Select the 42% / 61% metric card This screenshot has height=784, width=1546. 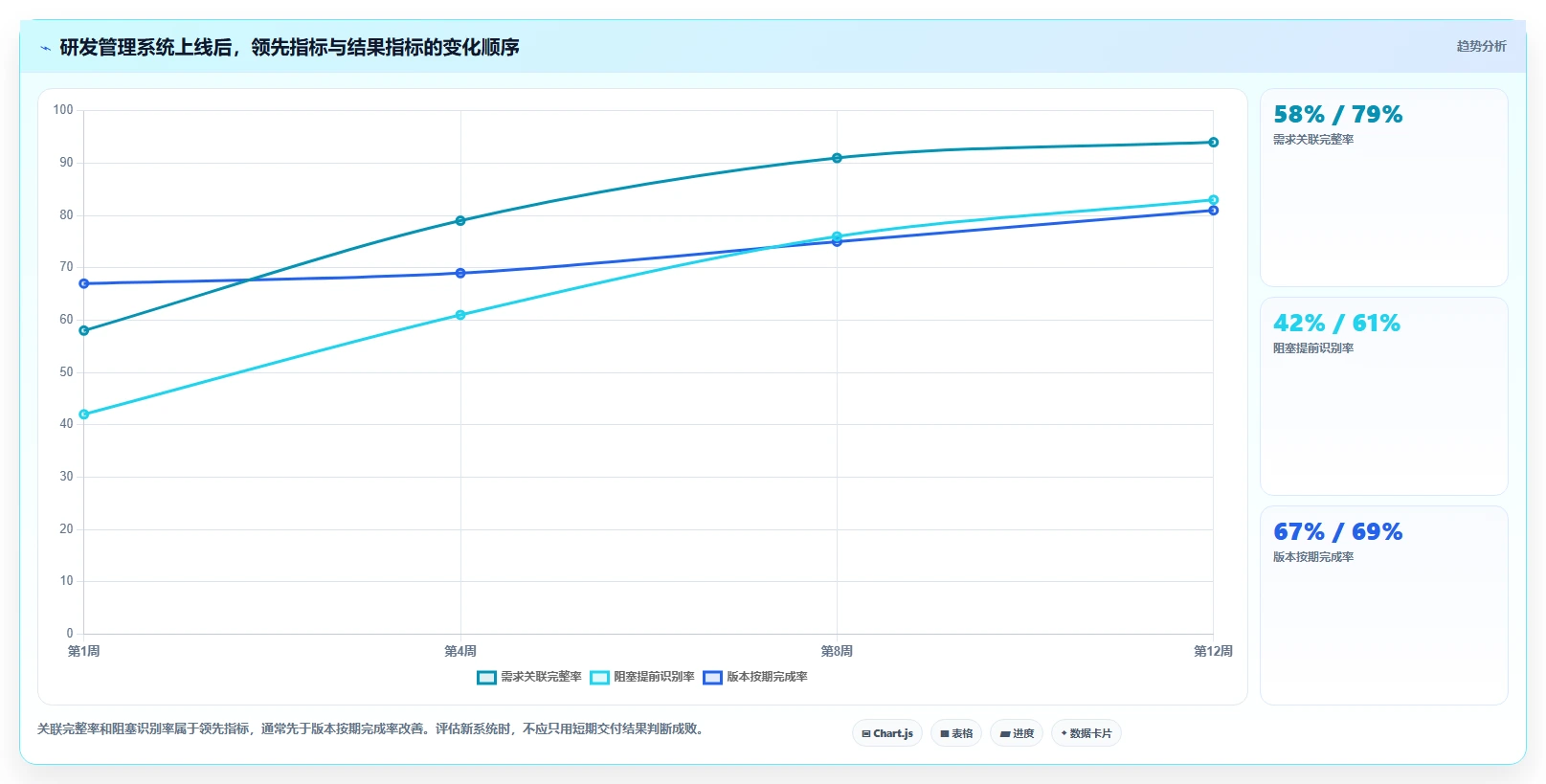pyautogui.click(x=1383, y=396)
